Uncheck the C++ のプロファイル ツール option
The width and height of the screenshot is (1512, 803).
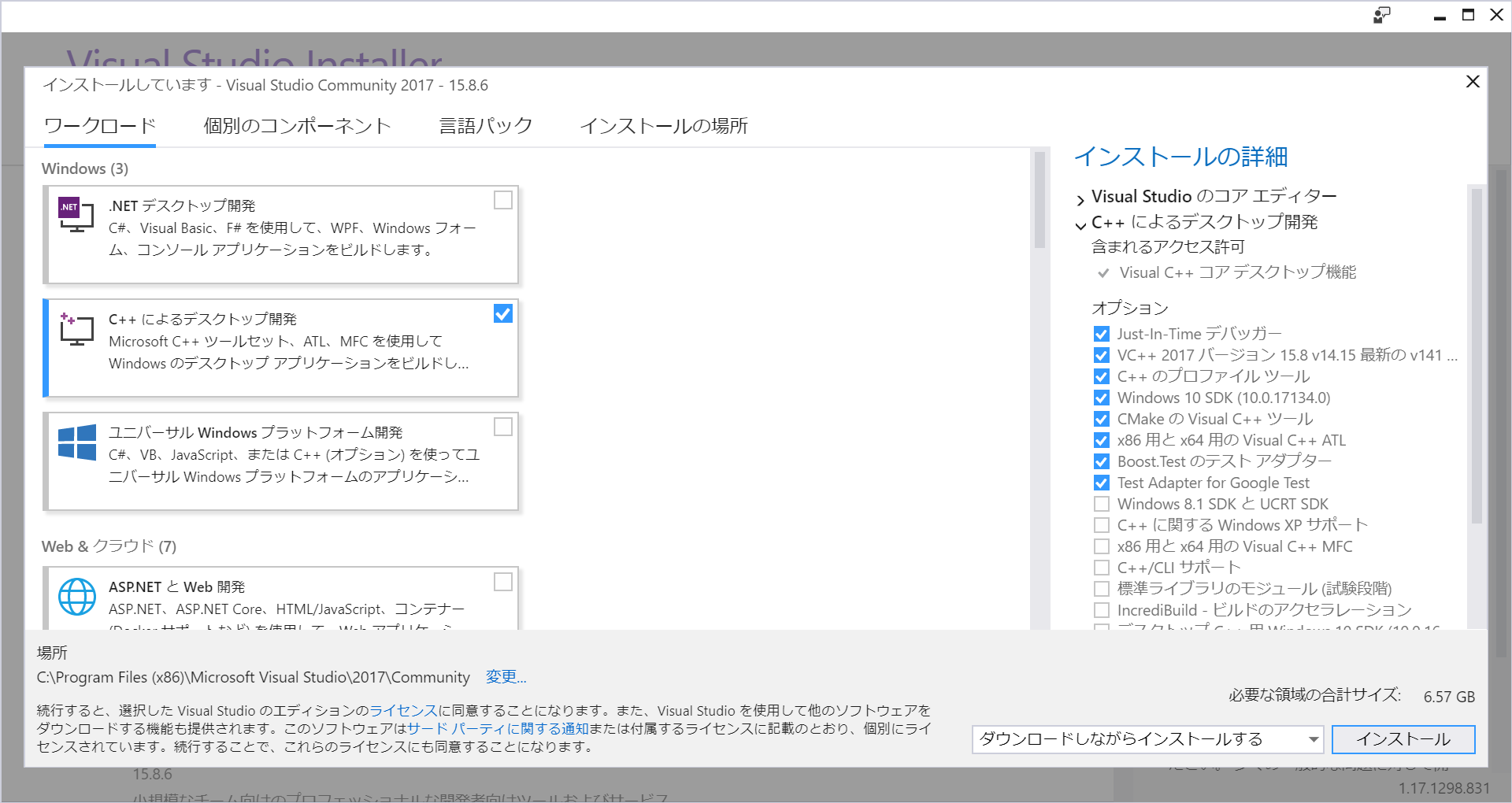pyautogui.click(x=1102, y=376)
